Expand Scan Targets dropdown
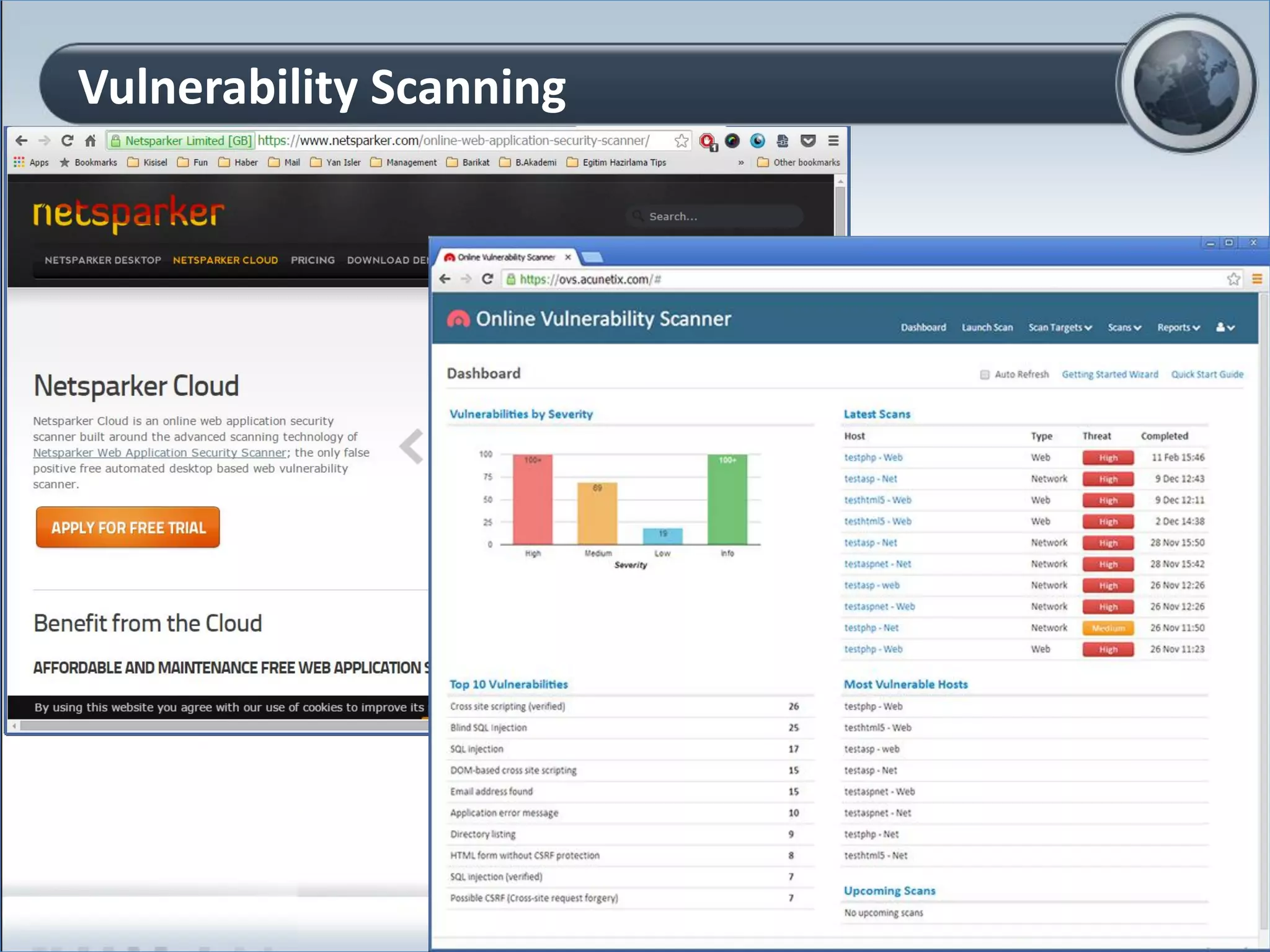This screenshot has width=1270, height=952. [x=1060, y=327]
